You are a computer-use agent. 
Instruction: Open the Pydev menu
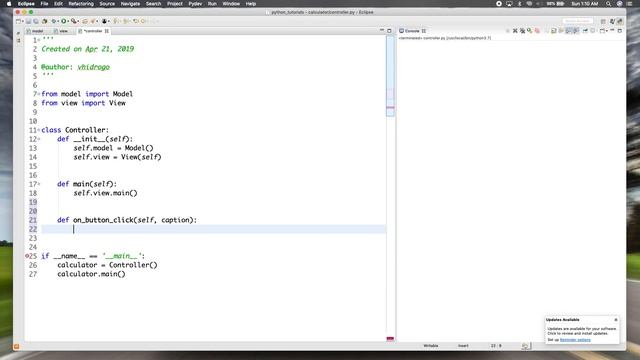[195, 4]
